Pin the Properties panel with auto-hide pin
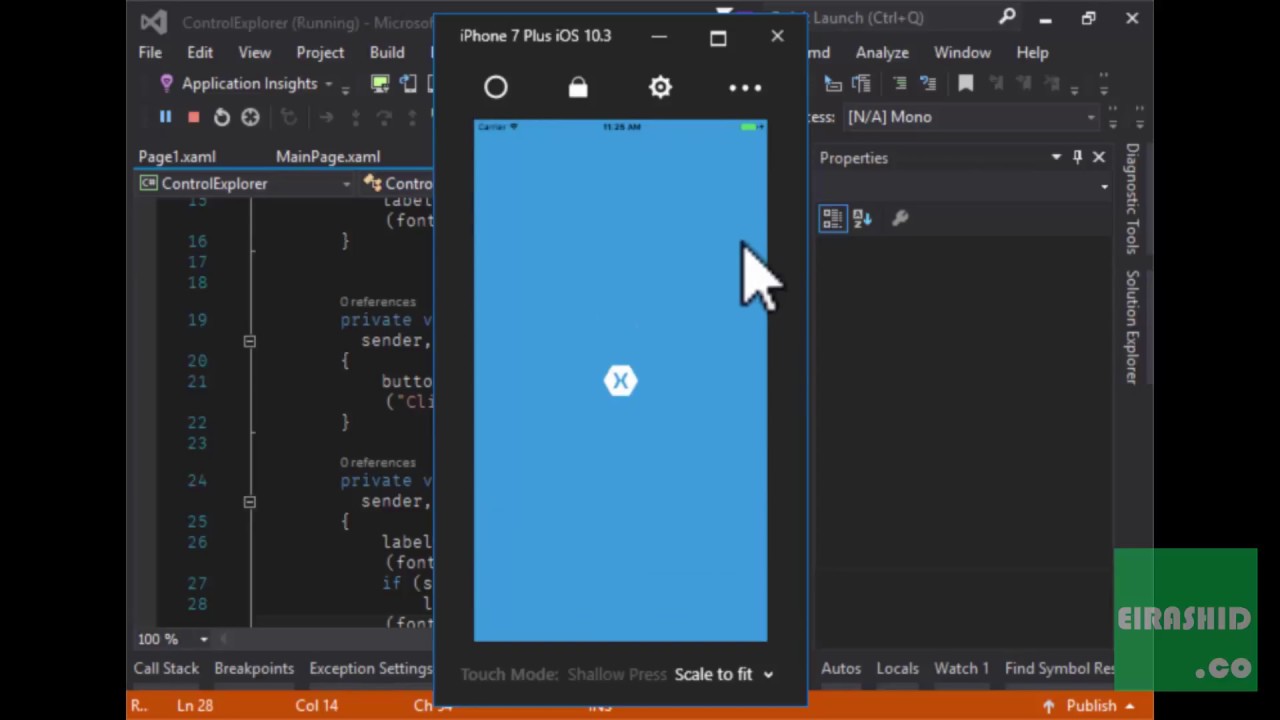Image resolution: width=1280 pixels, height=720 pixels. pos(1077,157)
